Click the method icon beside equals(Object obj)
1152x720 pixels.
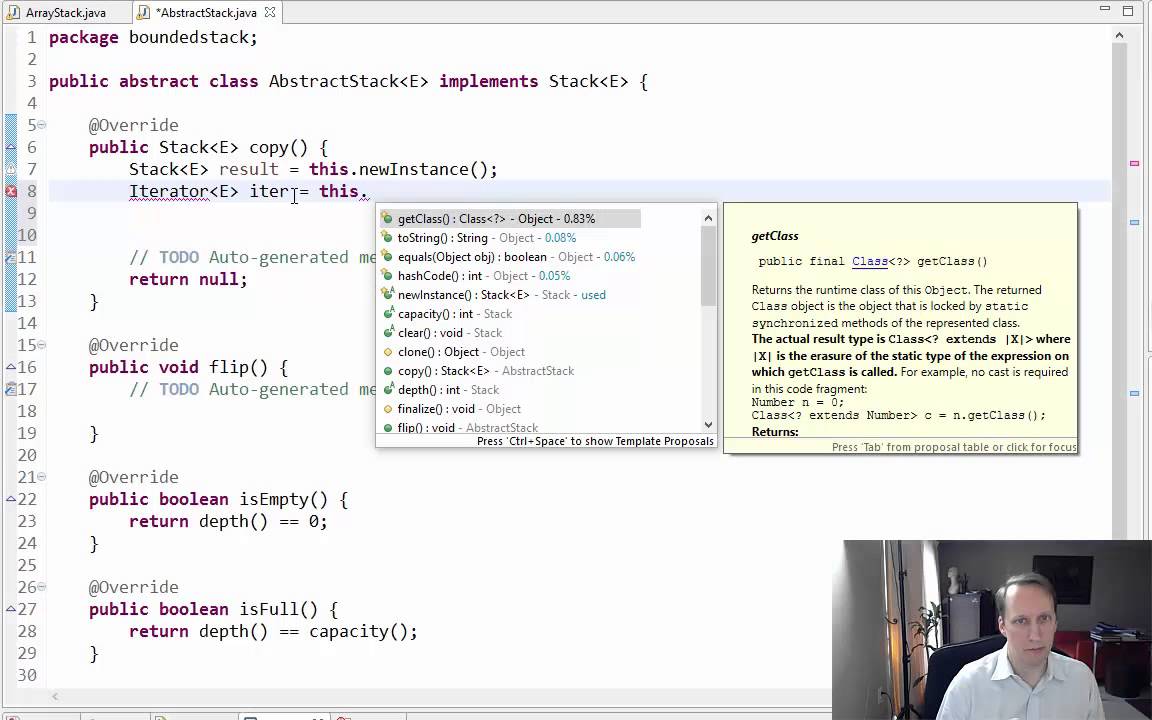click(387, 256)
